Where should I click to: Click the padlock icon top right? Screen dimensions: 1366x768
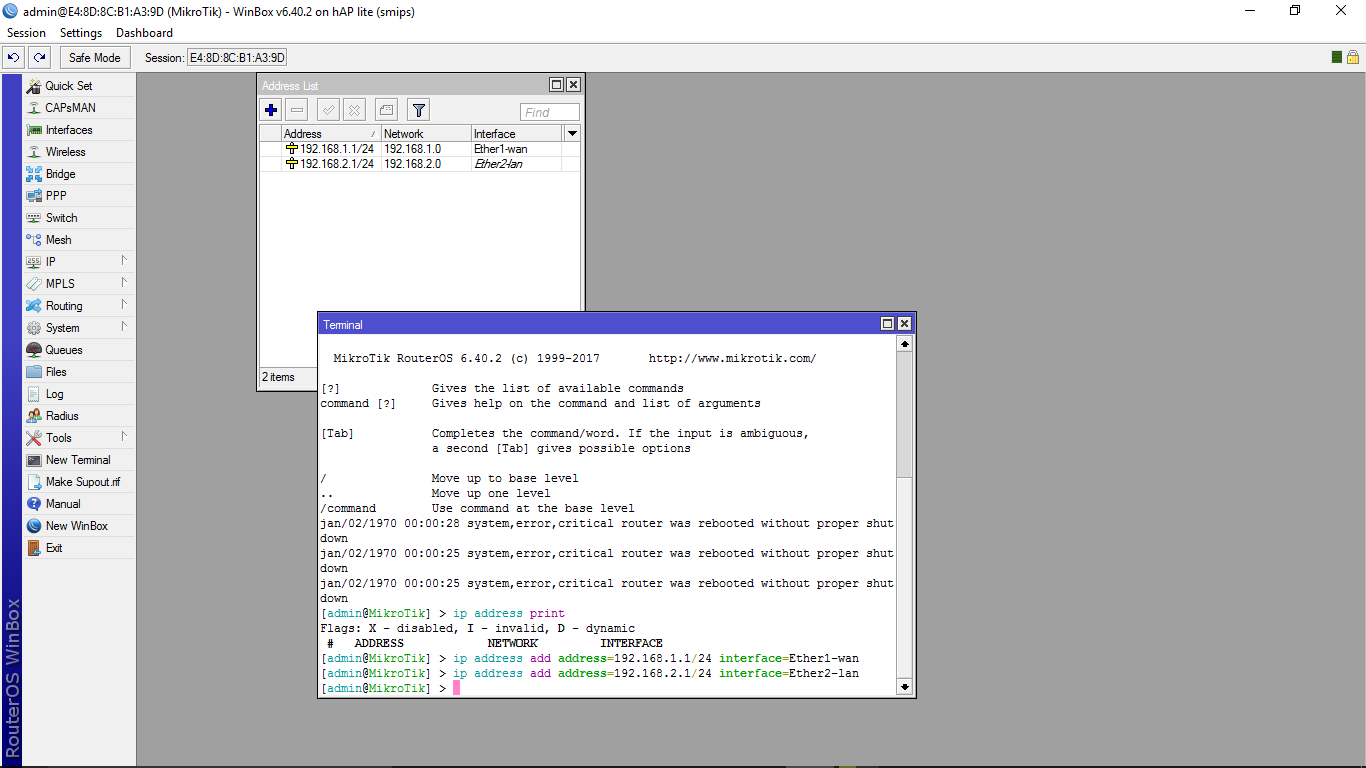click(1353, 57)
